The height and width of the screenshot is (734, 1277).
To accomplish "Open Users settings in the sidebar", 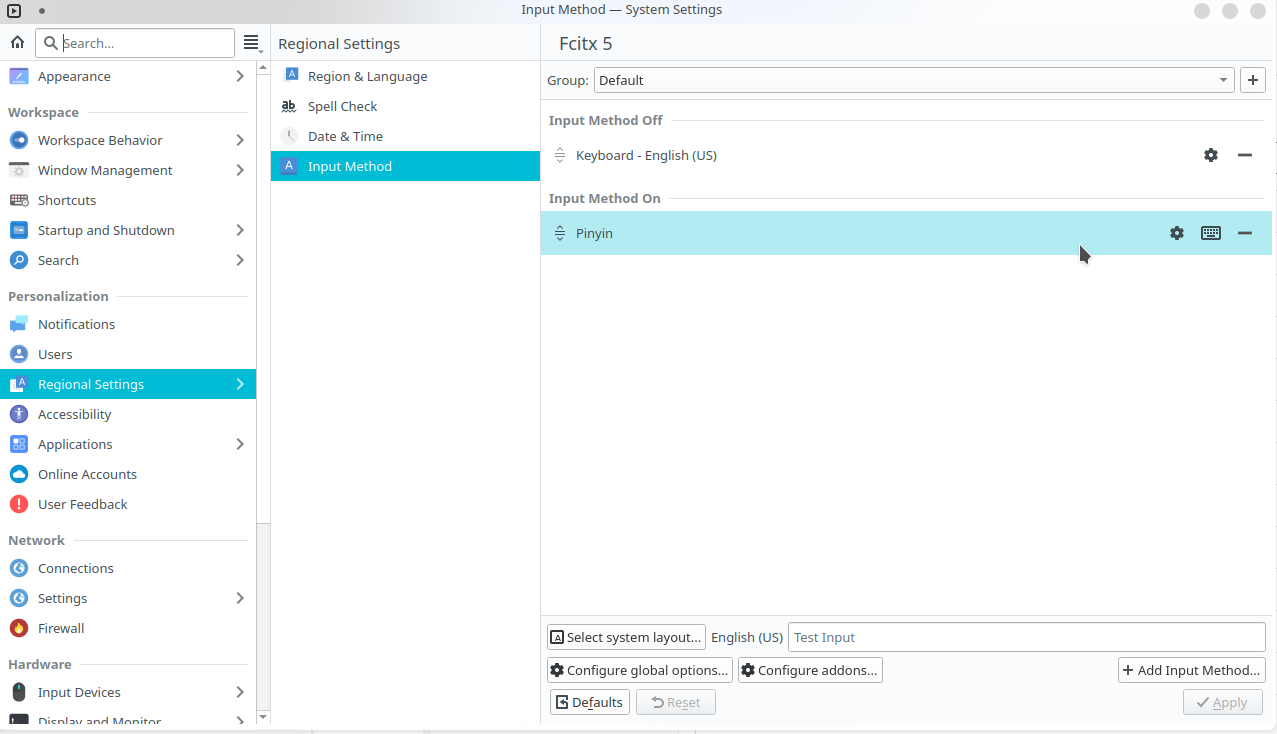I will [55, 354].
